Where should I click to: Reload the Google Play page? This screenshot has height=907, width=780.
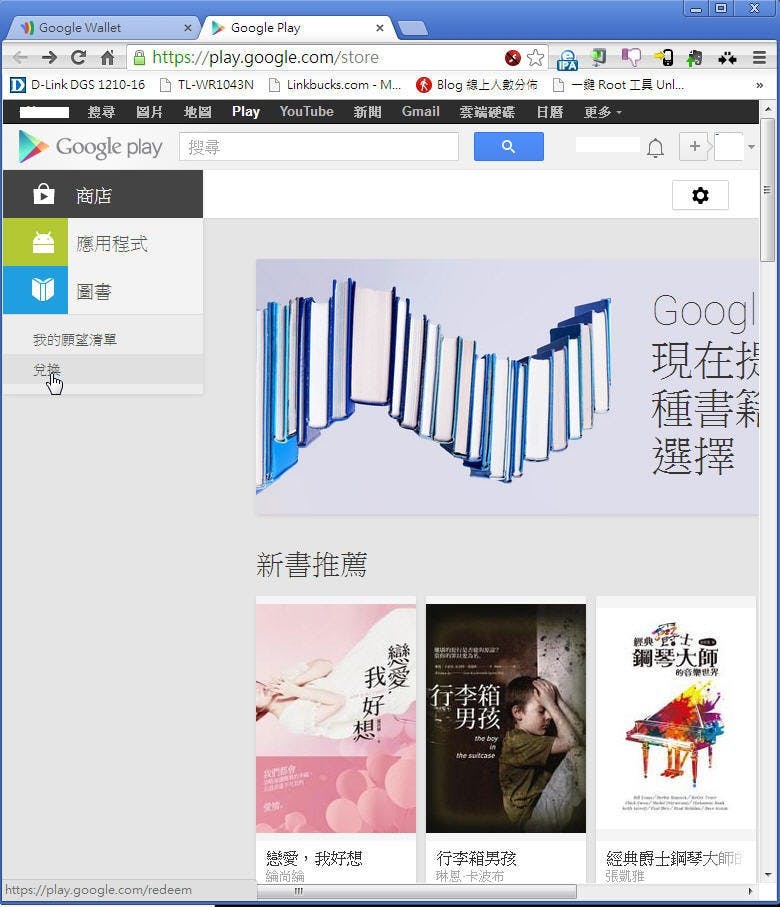78,57
